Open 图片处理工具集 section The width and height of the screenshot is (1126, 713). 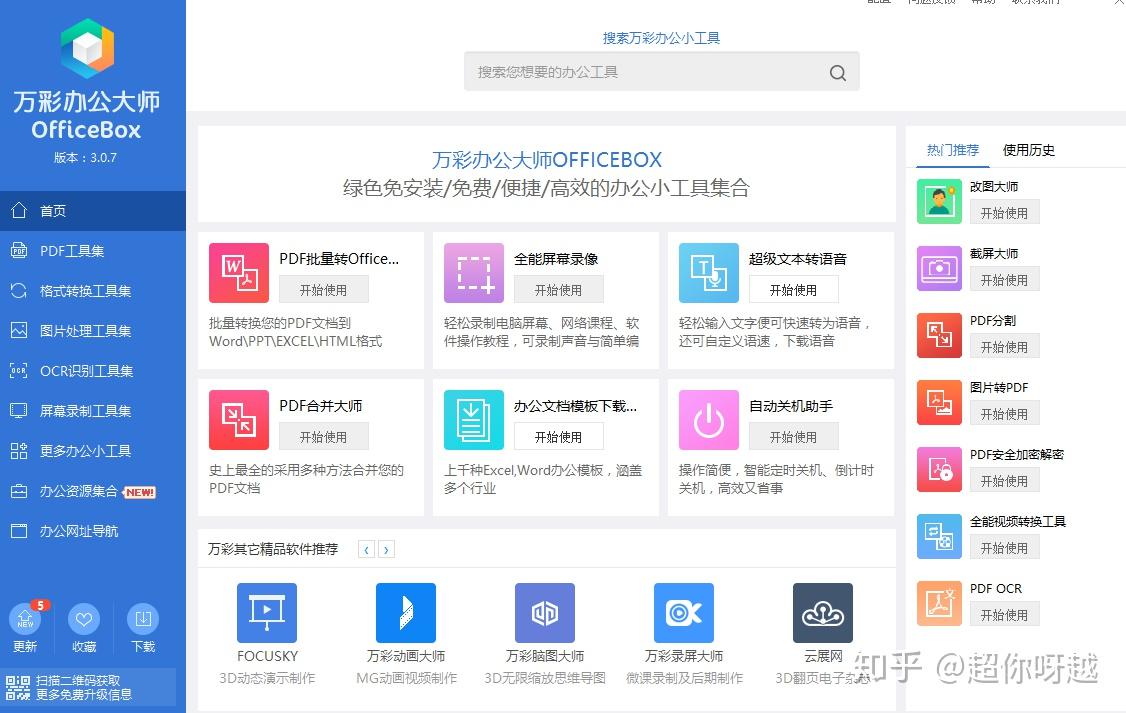(93, 331)
